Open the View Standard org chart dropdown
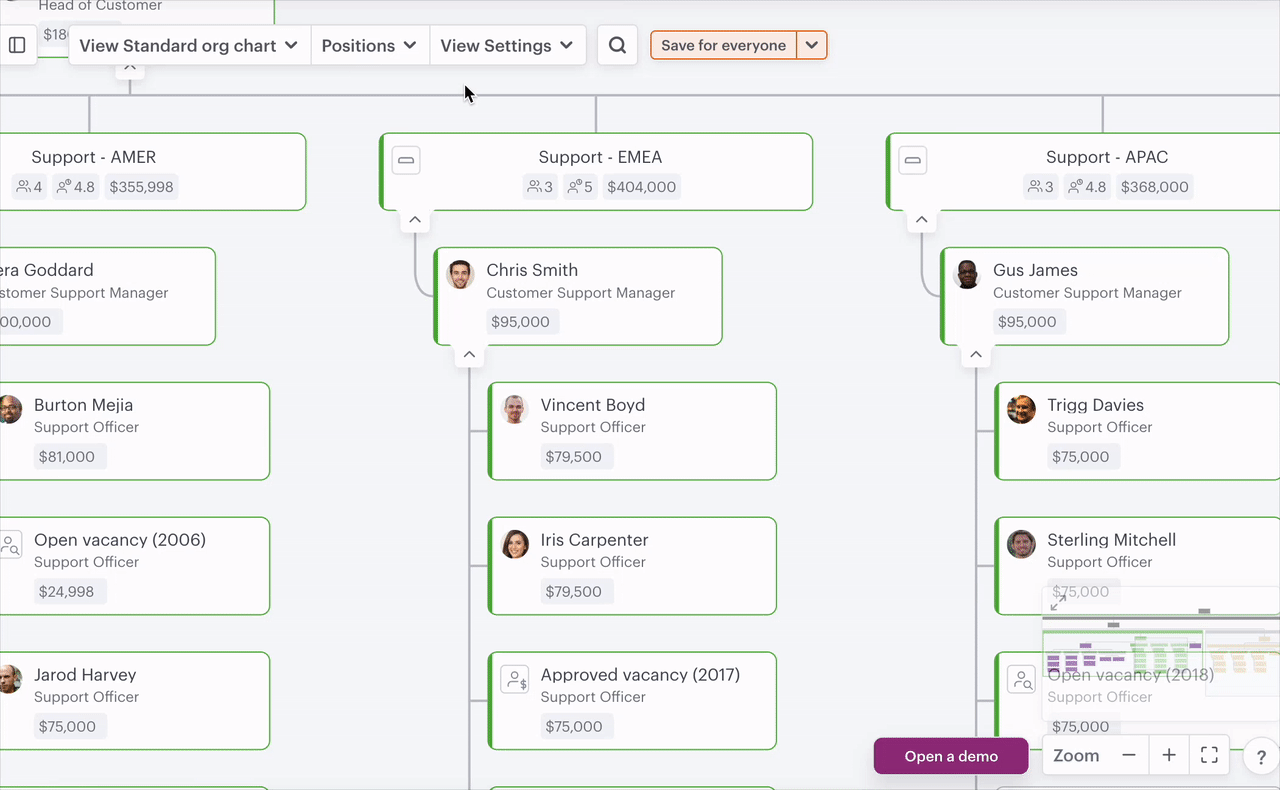Image resolution: width=1280 pixels, height=790 pixels. click(x=189, y=46)
